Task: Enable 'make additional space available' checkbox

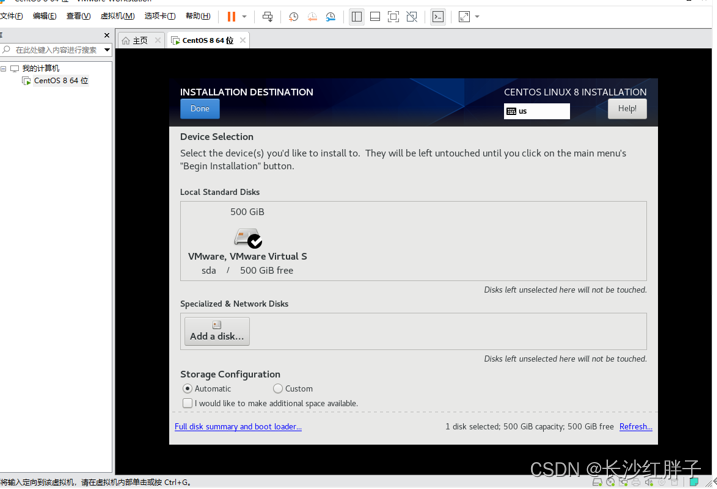Action: [x=187, y=403]
